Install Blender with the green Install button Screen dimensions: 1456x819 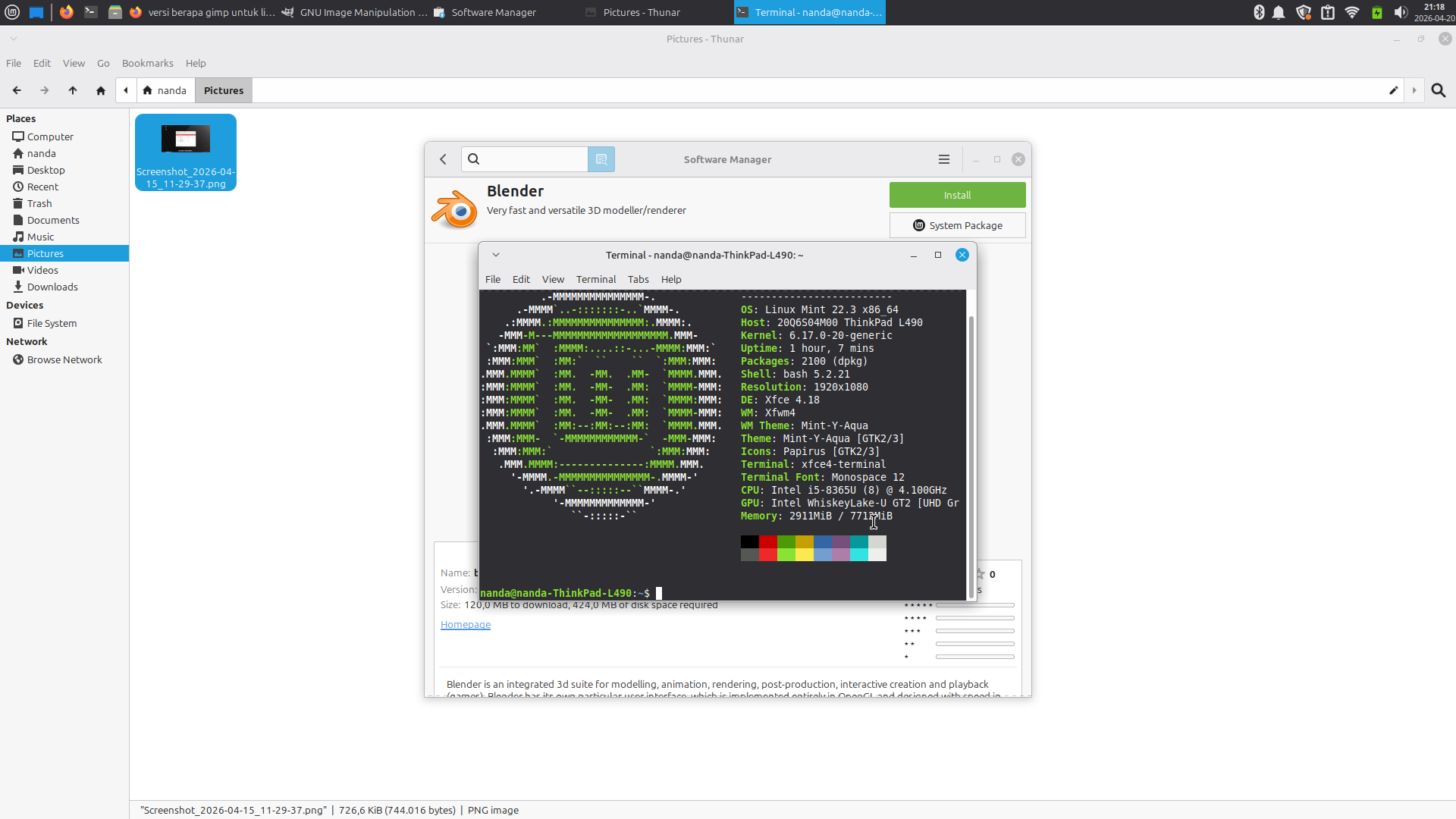click(957, 195)
